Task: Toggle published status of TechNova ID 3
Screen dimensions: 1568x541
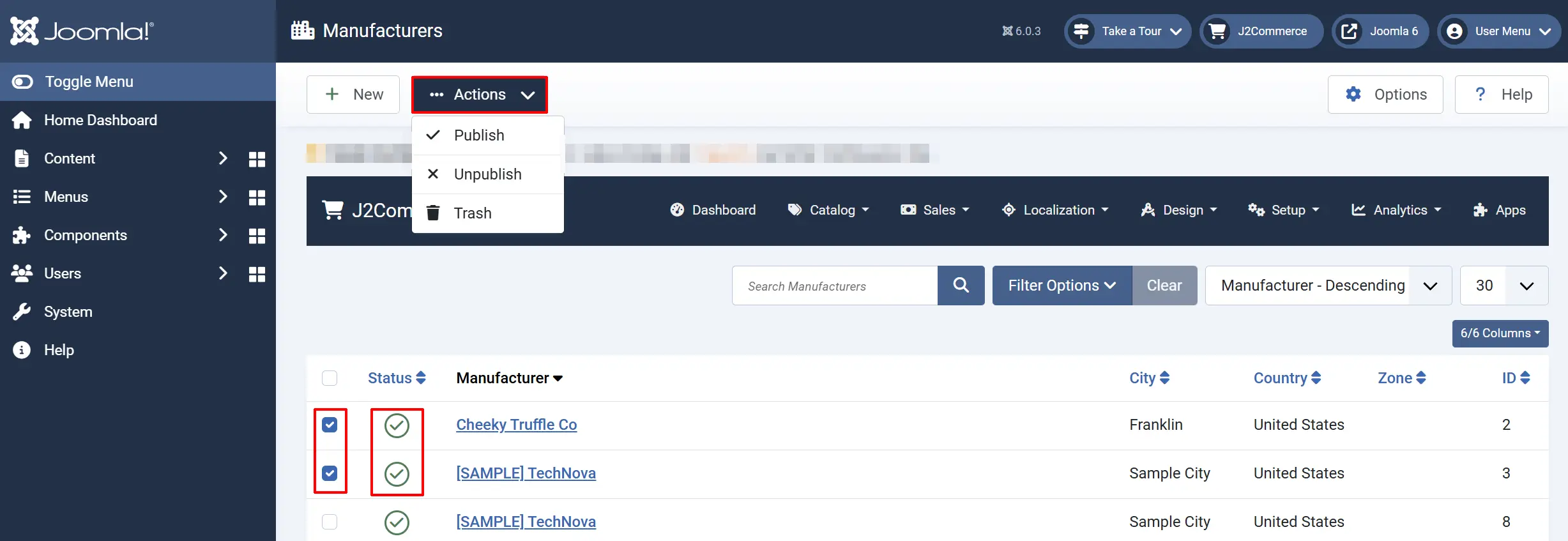Action: (x=397, y=474)
